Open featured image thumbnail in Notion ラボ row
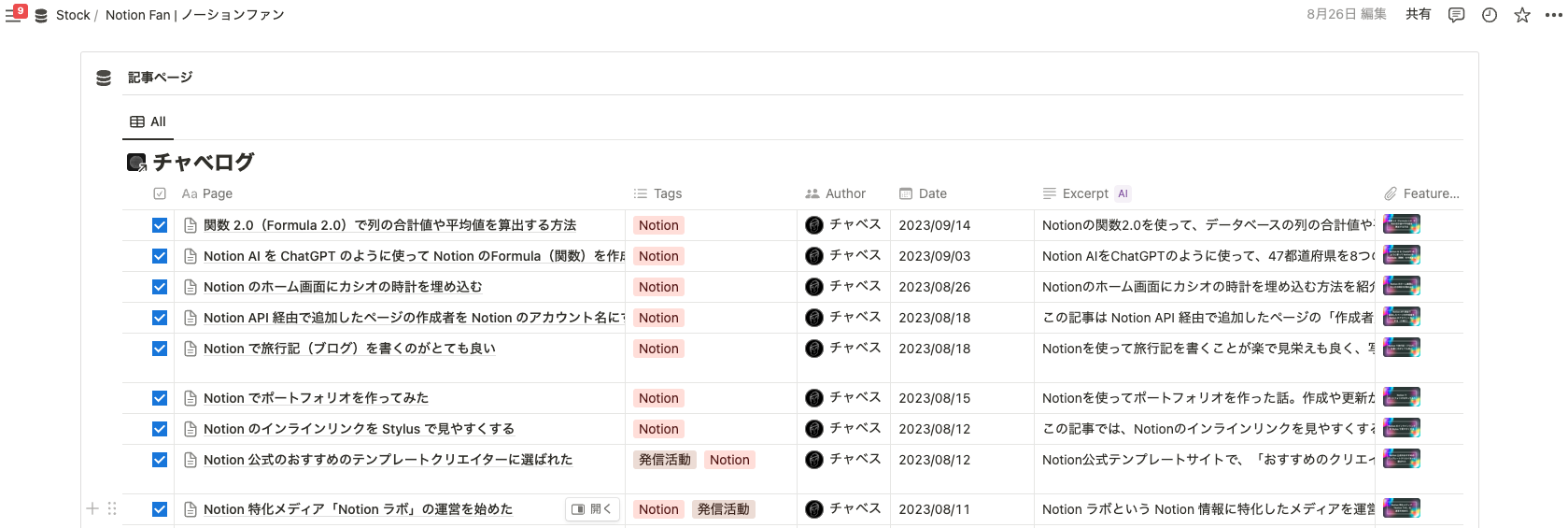 (x=1401, y=508)
